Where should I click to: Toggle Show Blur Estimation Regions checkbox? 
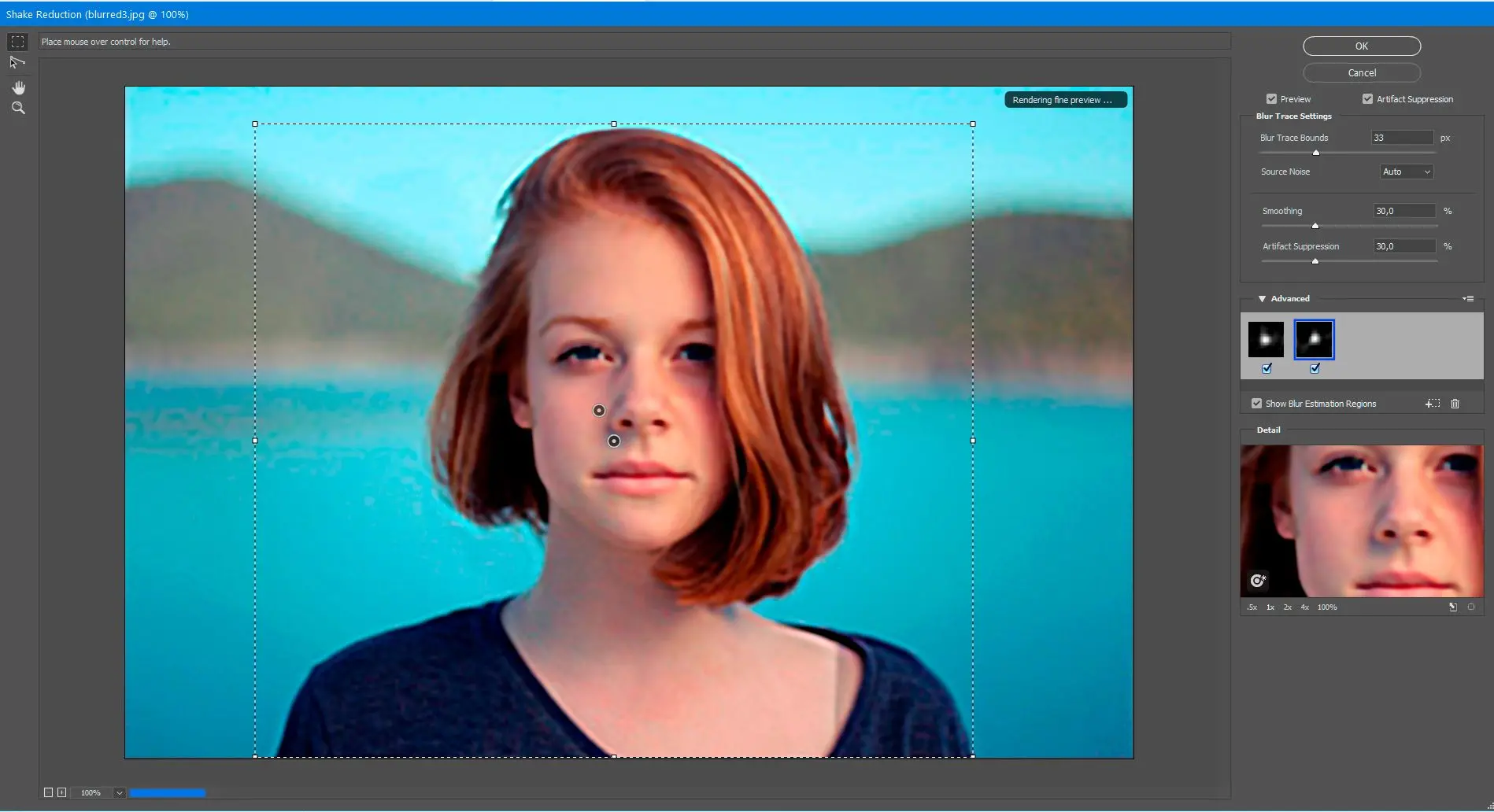tap(1256, 404)
